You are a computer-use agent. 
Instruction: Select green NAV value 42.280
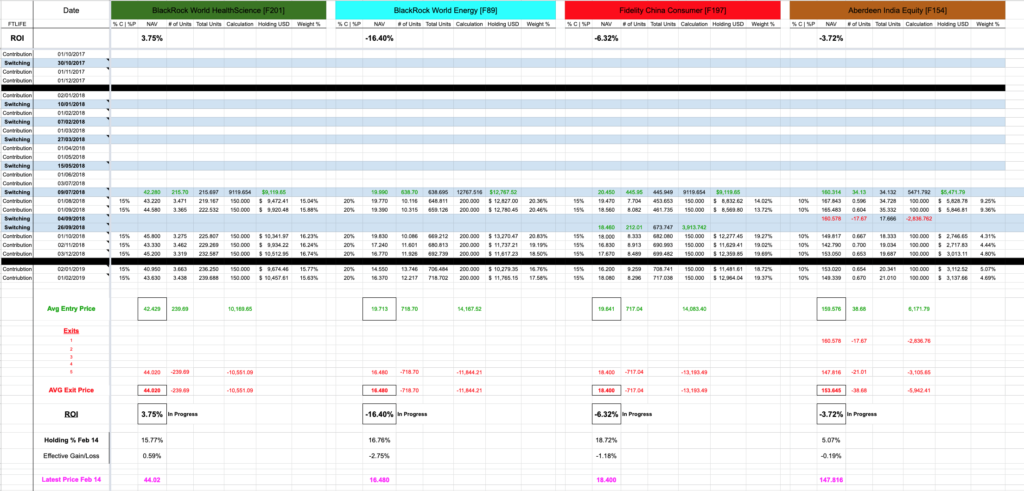coord(152,193)
